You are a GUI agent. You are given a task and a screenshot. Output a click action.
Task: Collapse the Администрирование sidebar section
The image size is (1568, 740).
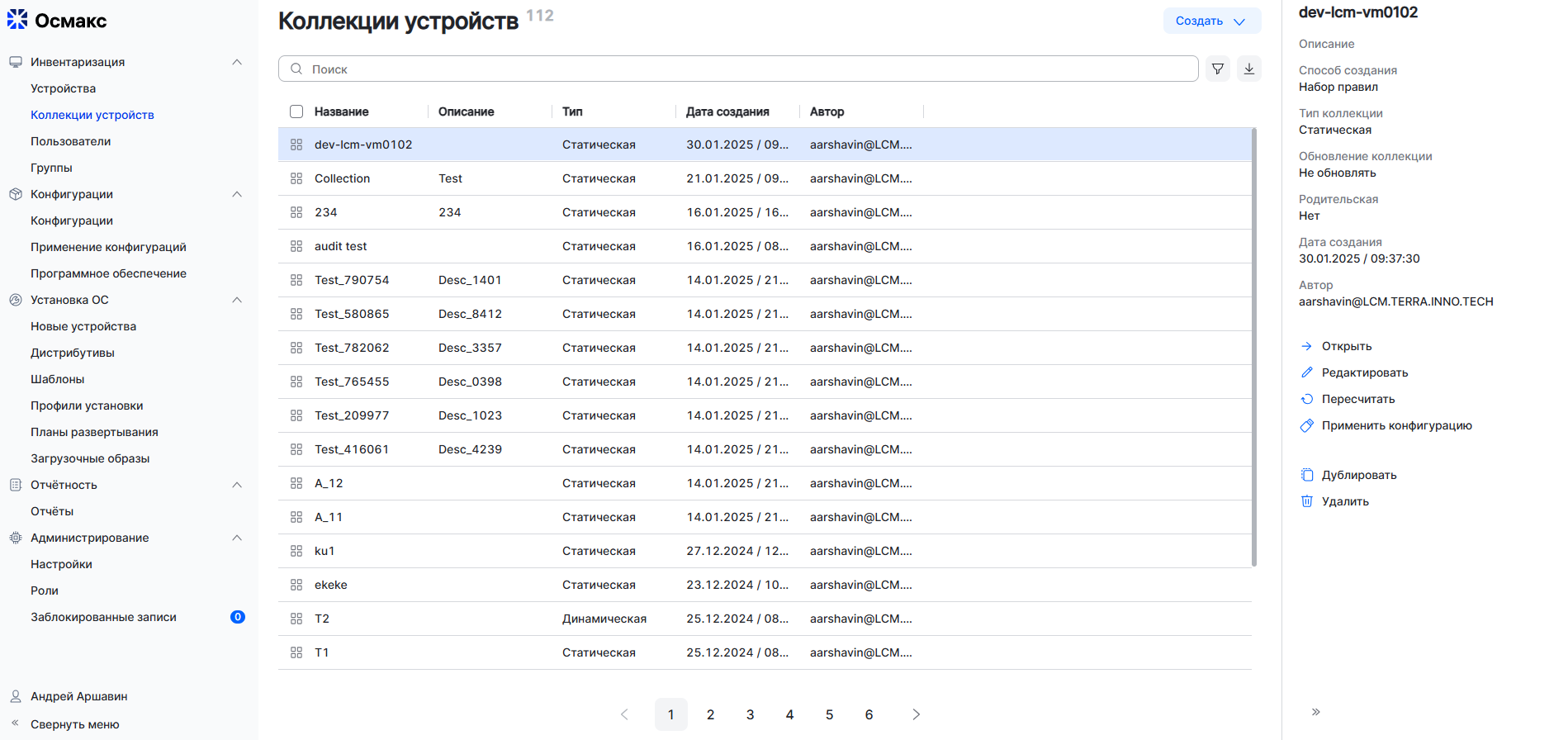(237, 538)
